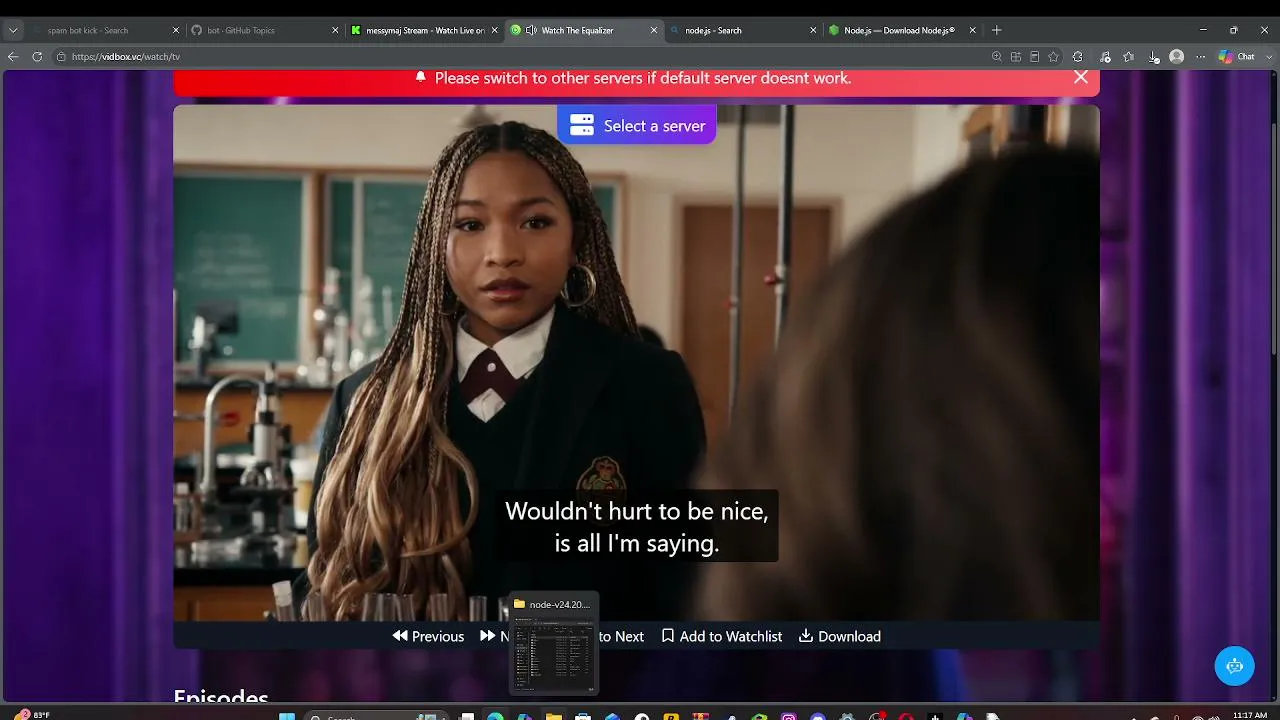Click the vidbox.vc address bar
The image size is (1280, 720).
(520, 57)
